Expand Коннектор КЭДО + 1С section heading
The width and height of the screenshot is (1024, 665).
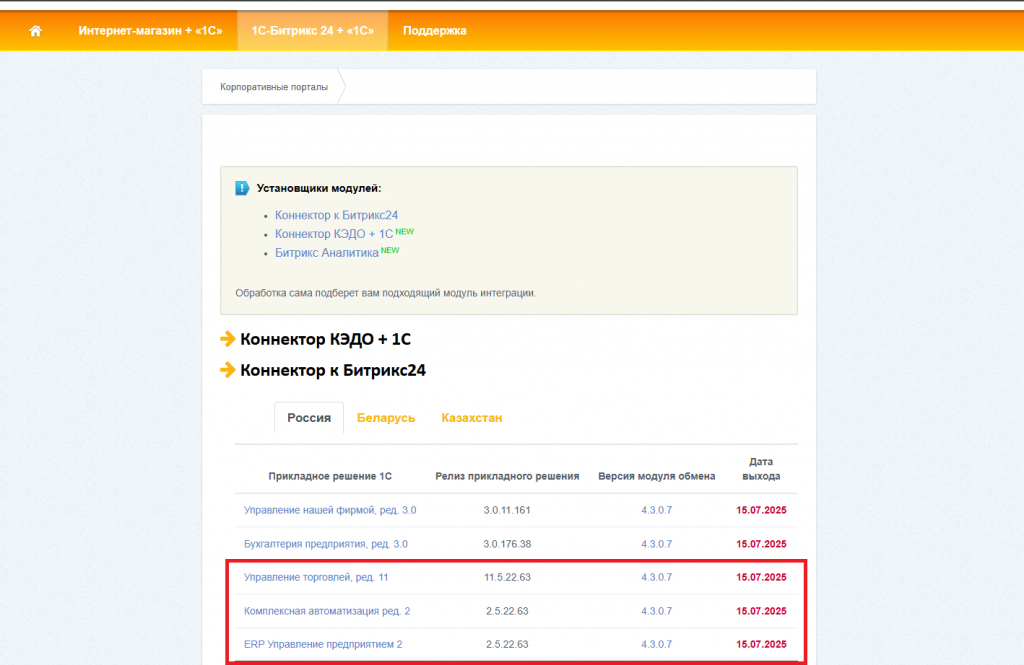(x=325, y=339)
